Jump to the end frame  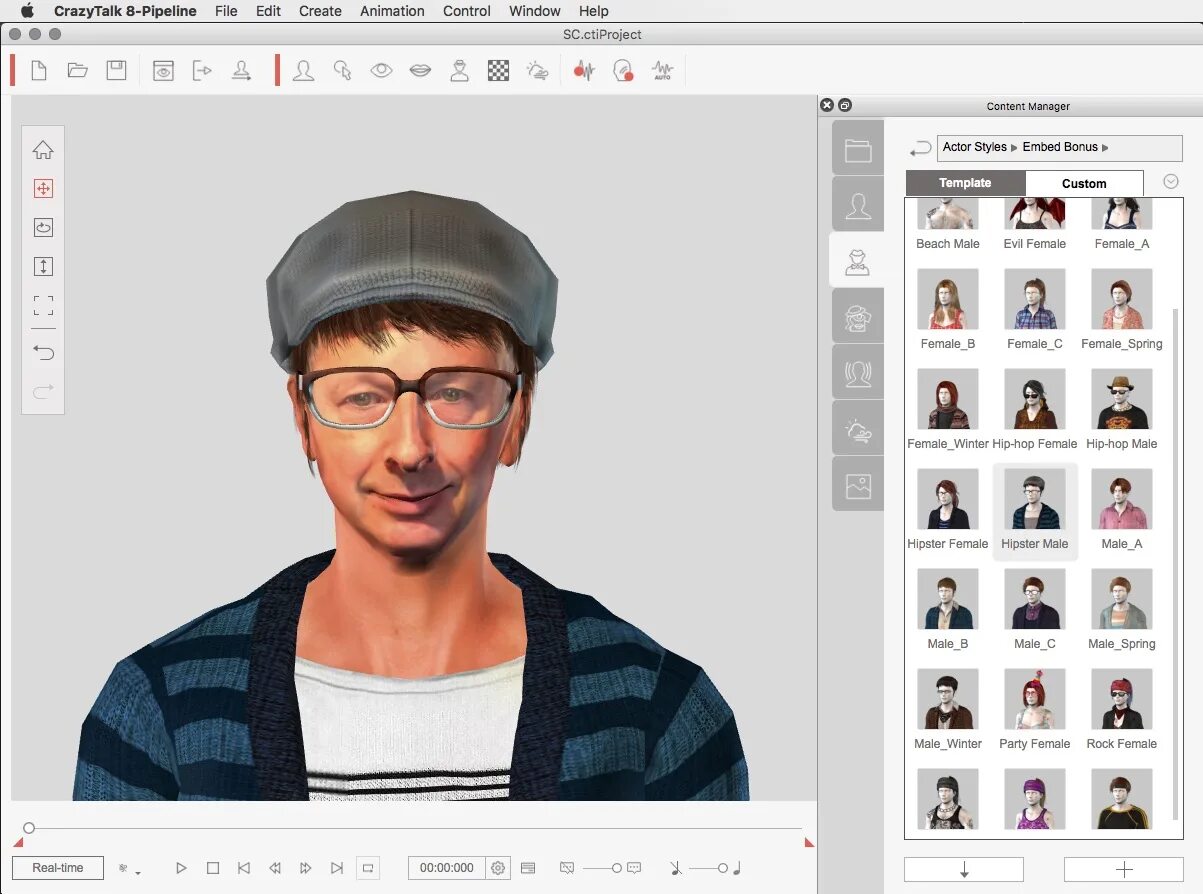pyautogui.click(x=337, y=868)
